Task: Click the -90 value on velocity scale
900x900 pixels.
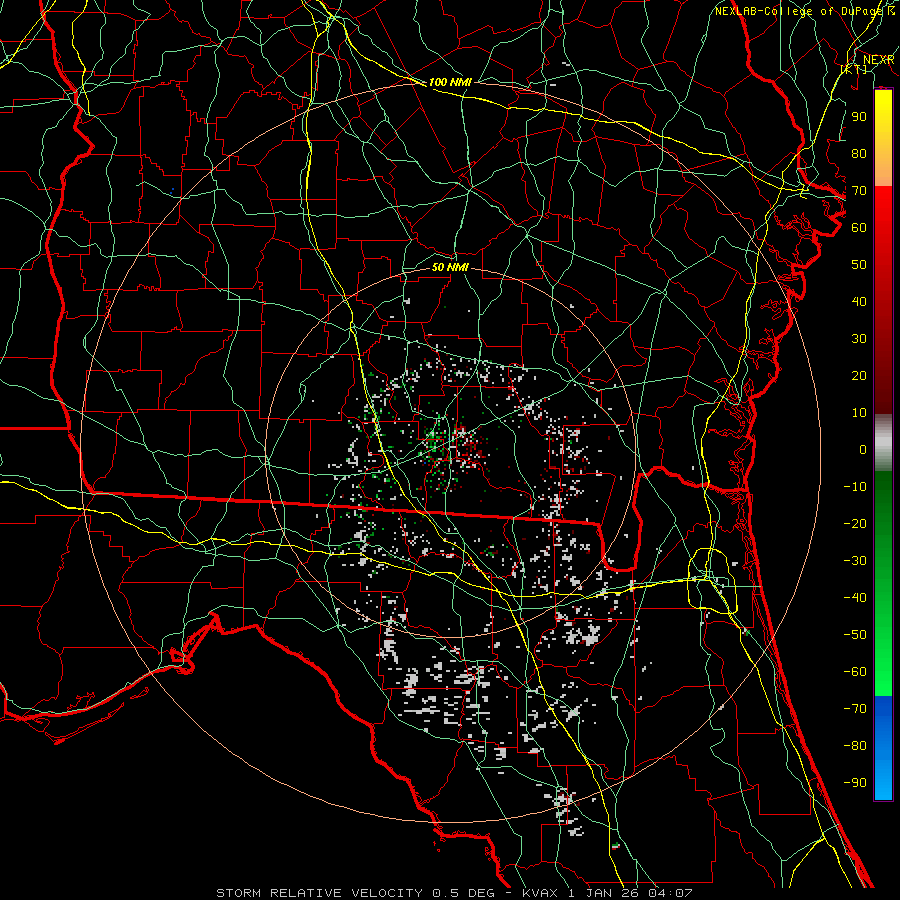Action: pyautogui.click(x=855, y=782)
